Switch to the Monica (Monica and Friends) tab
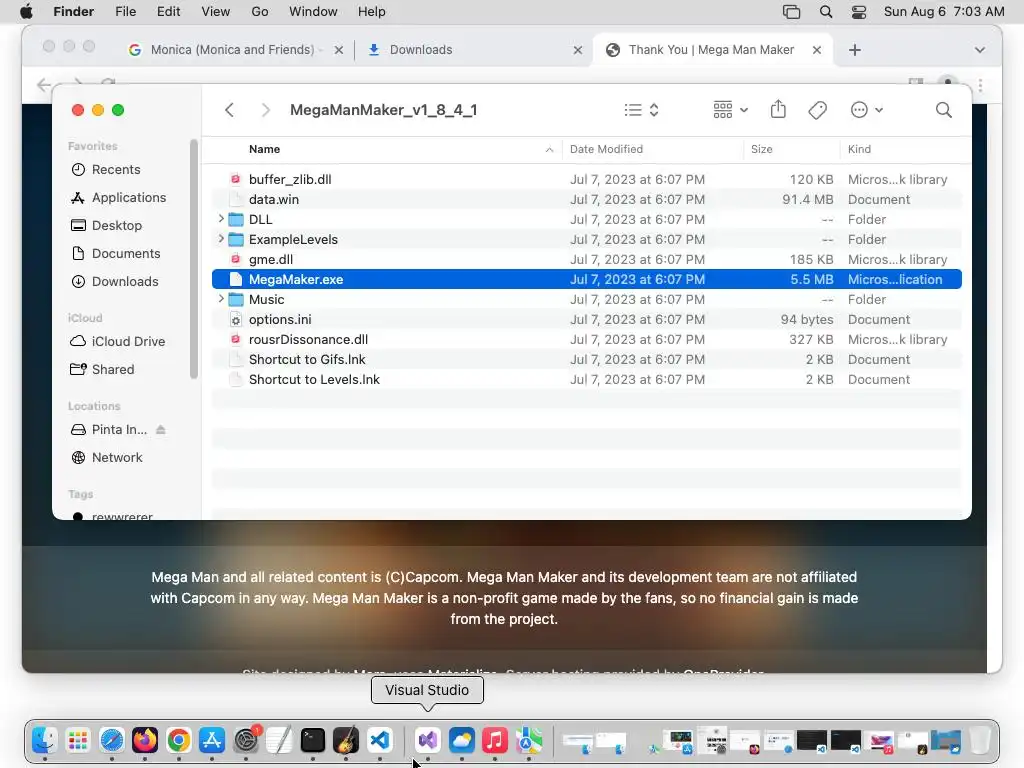1024x768 pixels. tap(232, 50)
